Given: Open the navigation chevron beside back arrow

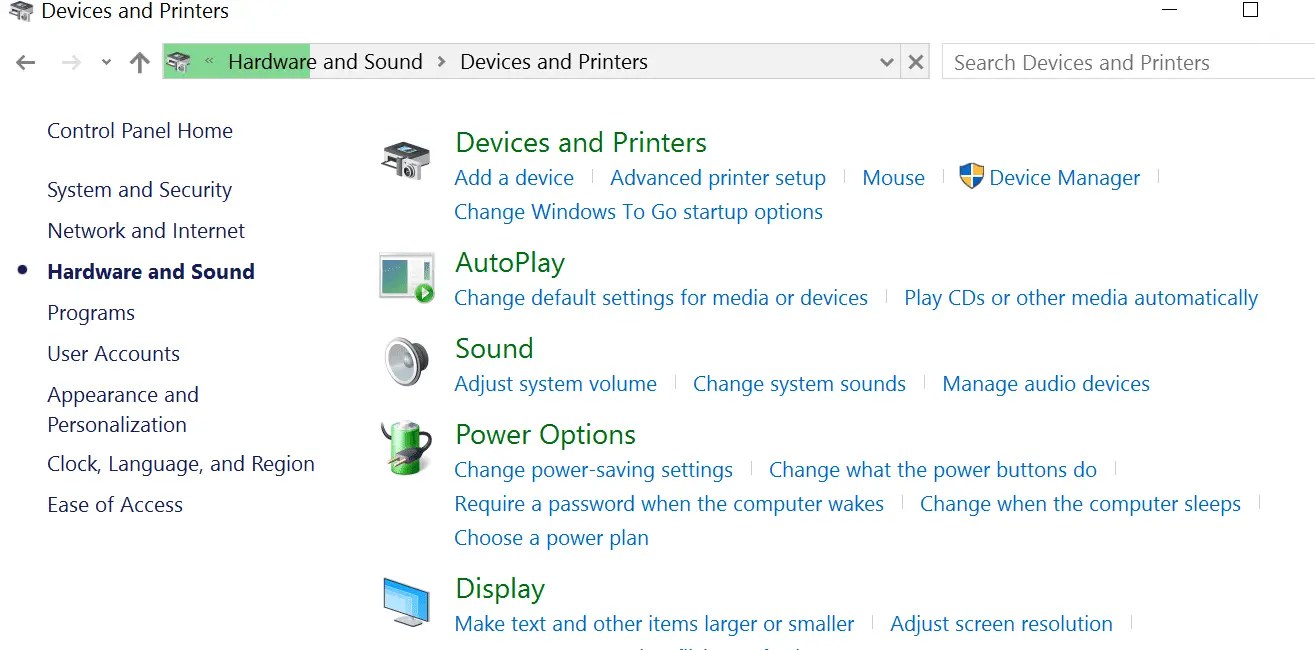Looking at the screenshot, I should pos(105,61).
